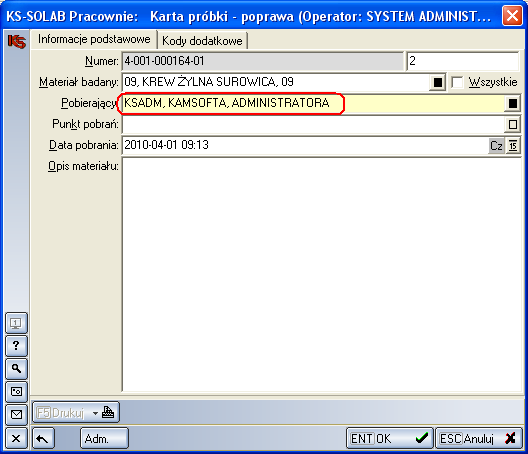528x454 pixels.
Task: Click the X icon at sidebar bottom
Action: [x=16, y=439]
